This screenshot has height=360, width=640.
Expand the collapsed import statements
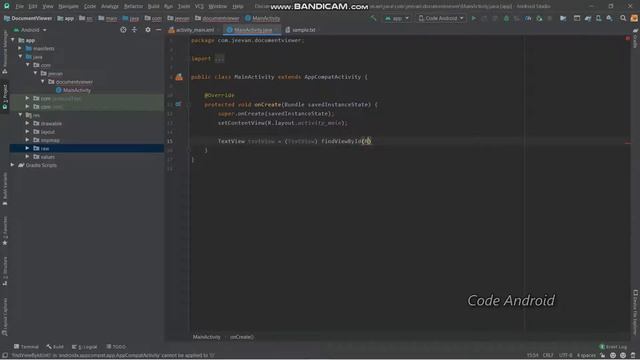pyautogui.click(x=220, y=58)
